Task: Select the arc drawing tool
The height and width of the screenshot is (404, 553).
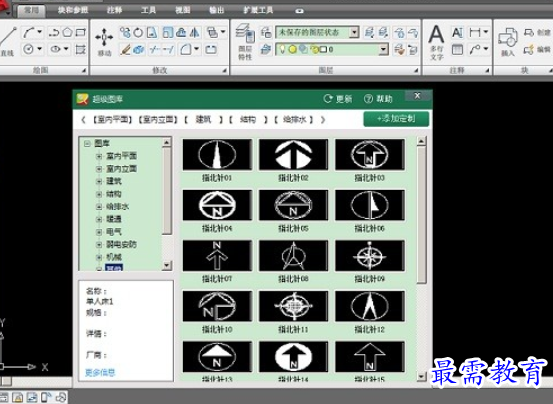Action: [28, 33]
